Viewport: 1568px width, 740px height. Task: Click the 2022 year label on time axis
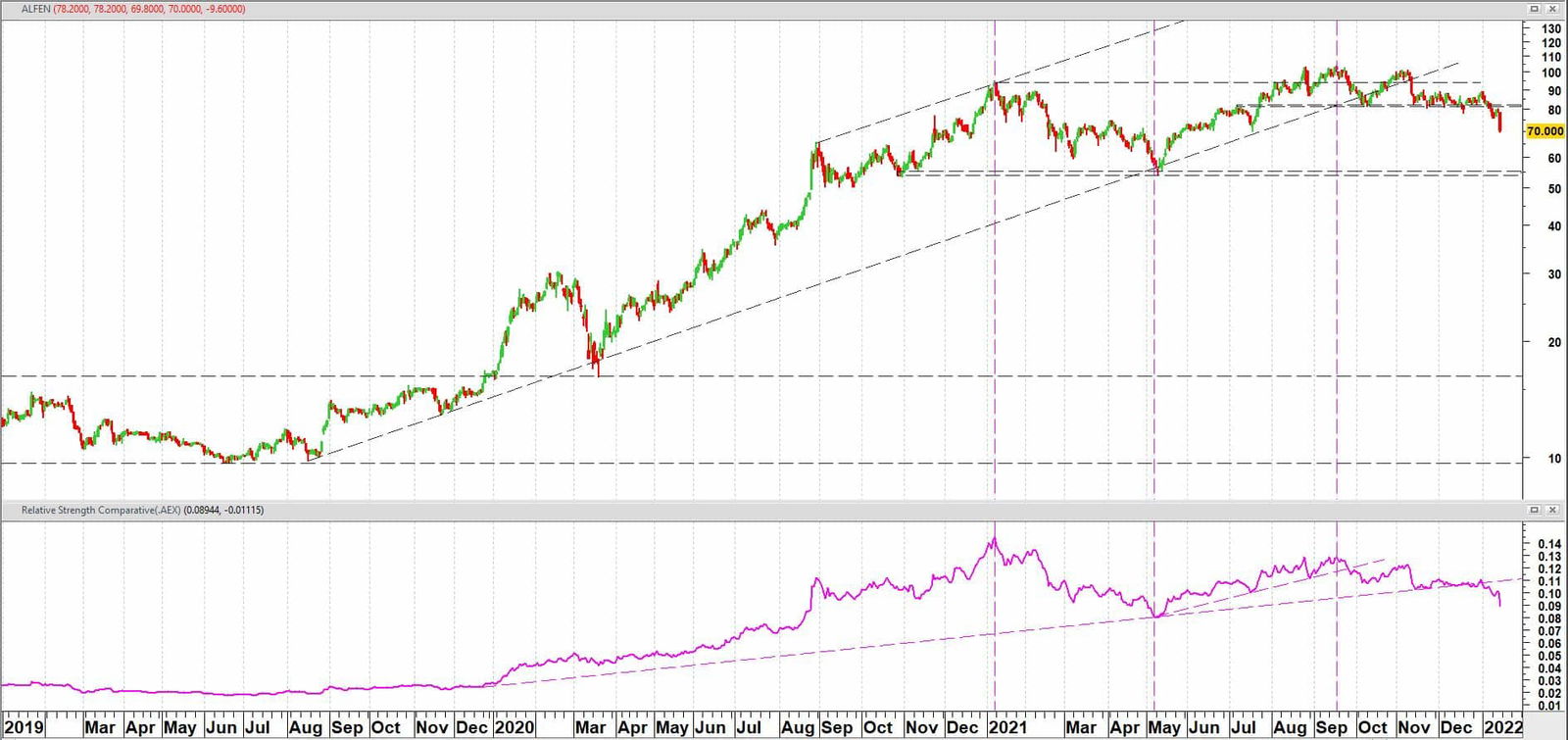tap(1503, 727)
